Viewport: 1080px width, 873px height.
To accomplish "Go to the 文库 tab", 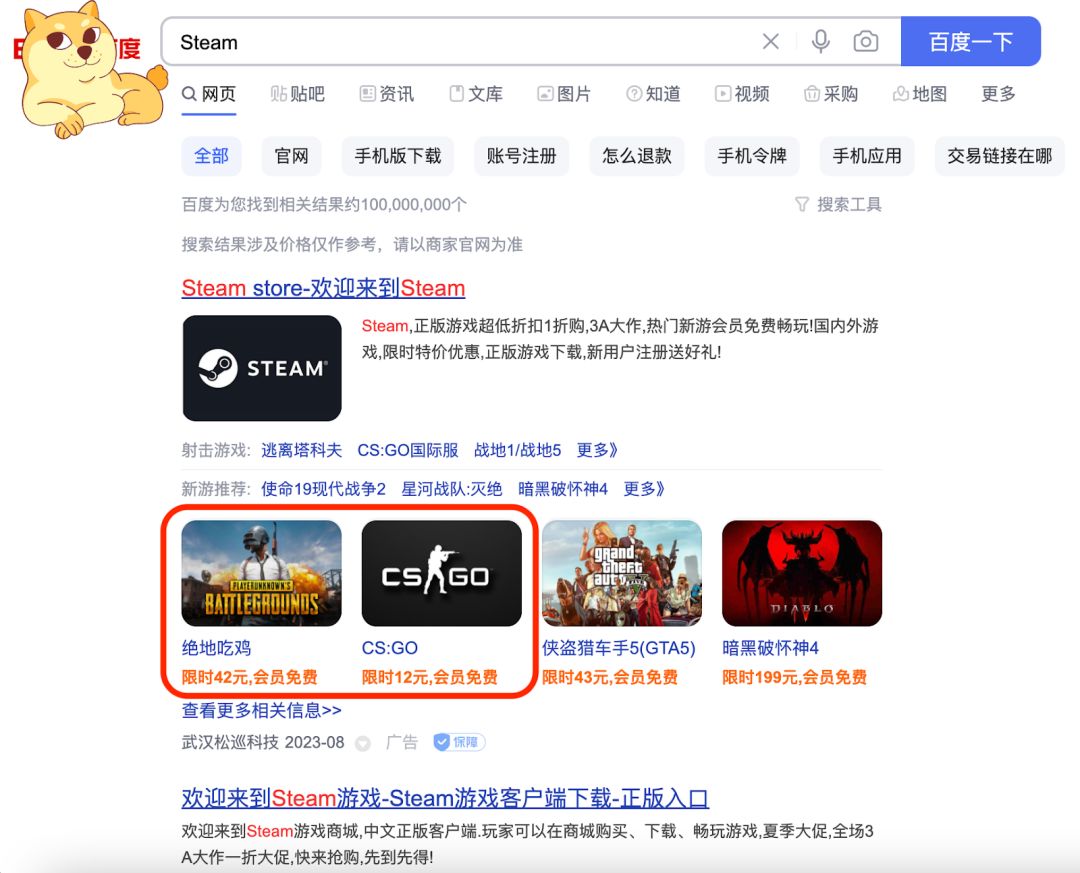I will click(x=476, y=94).
